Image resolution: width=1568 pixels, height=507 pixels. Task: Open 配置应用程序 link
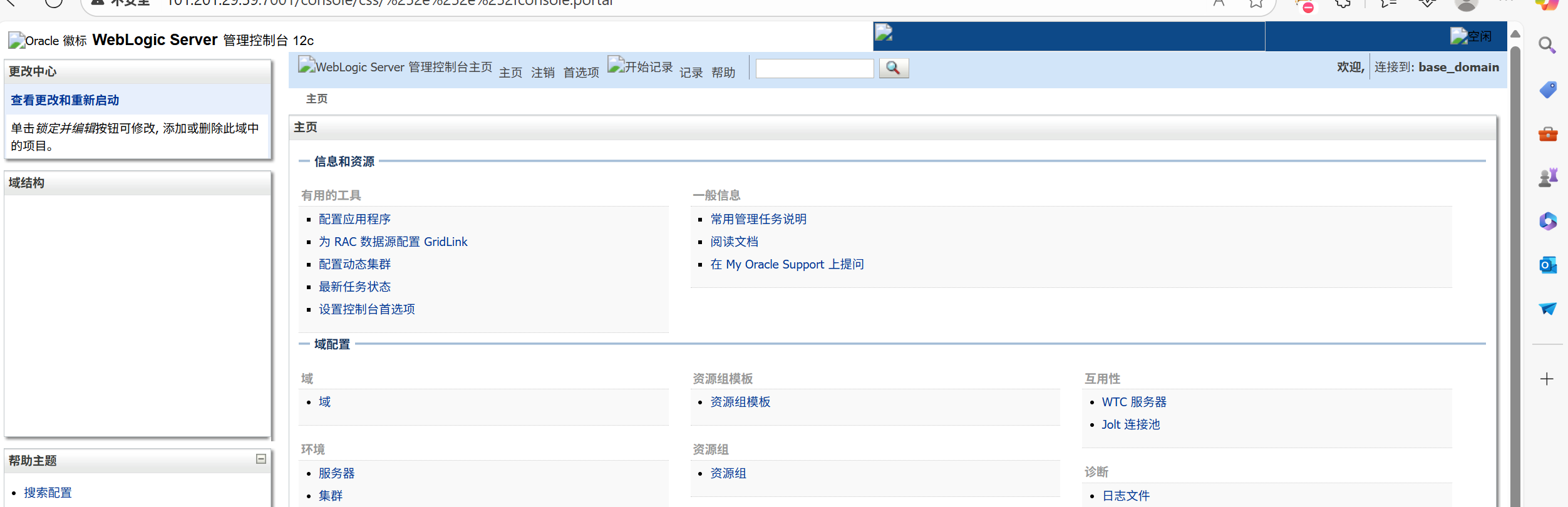354,219
